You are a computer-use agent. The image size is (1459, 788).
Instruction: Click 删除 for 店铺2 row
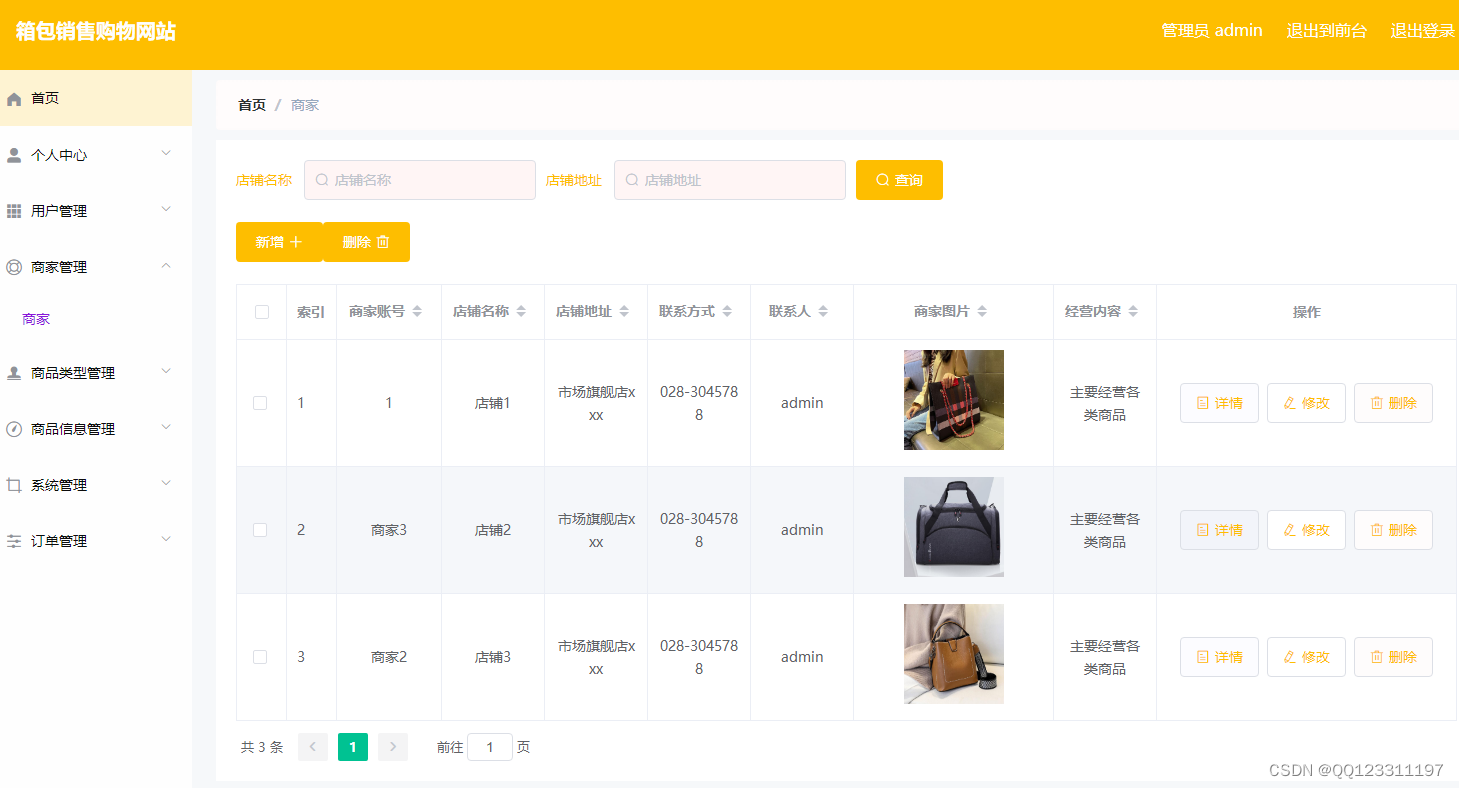tap(1393, 530)
